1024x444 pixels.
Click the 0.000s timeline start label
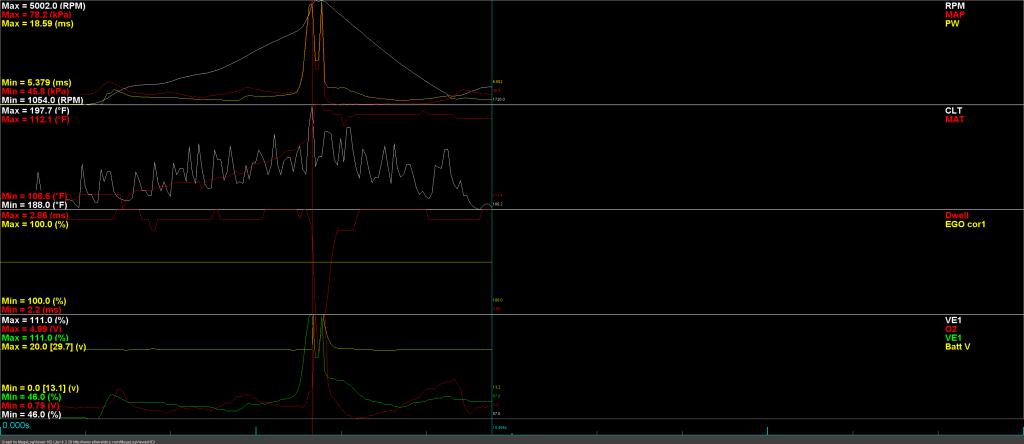[x=17, y=424]
